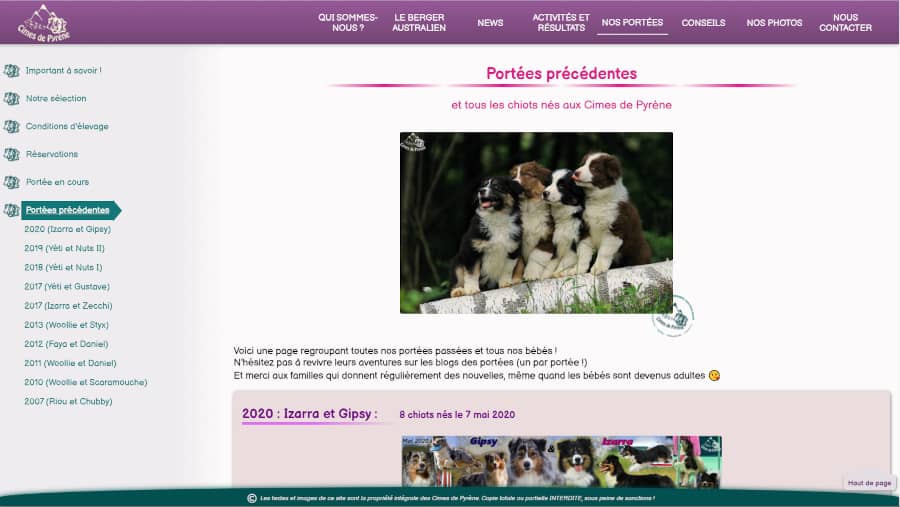
Task: Open the 2017 (Yéti et Gustave) litter link
Action: (x=66, y=287)
